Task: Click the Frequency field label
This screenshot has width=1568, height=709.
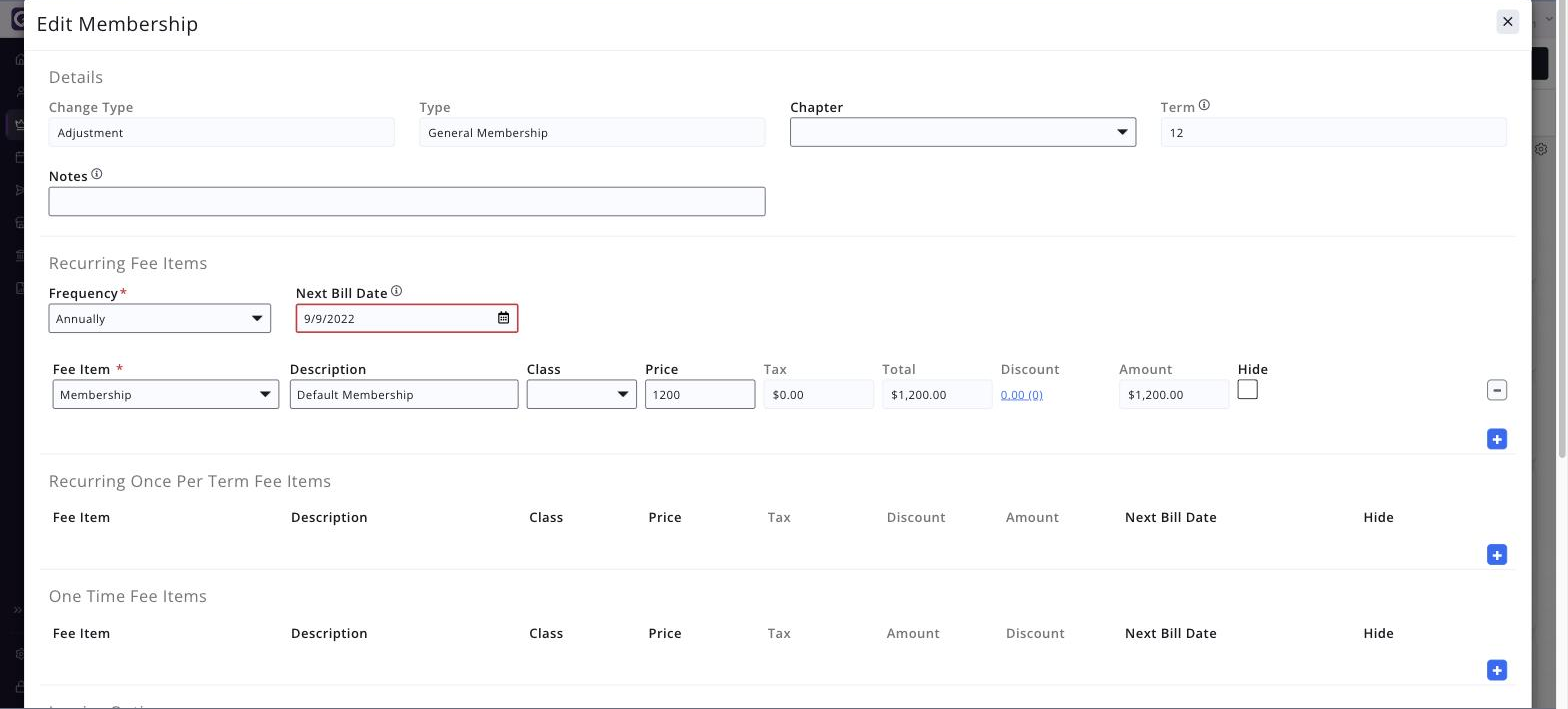Action: coord(84,293)
